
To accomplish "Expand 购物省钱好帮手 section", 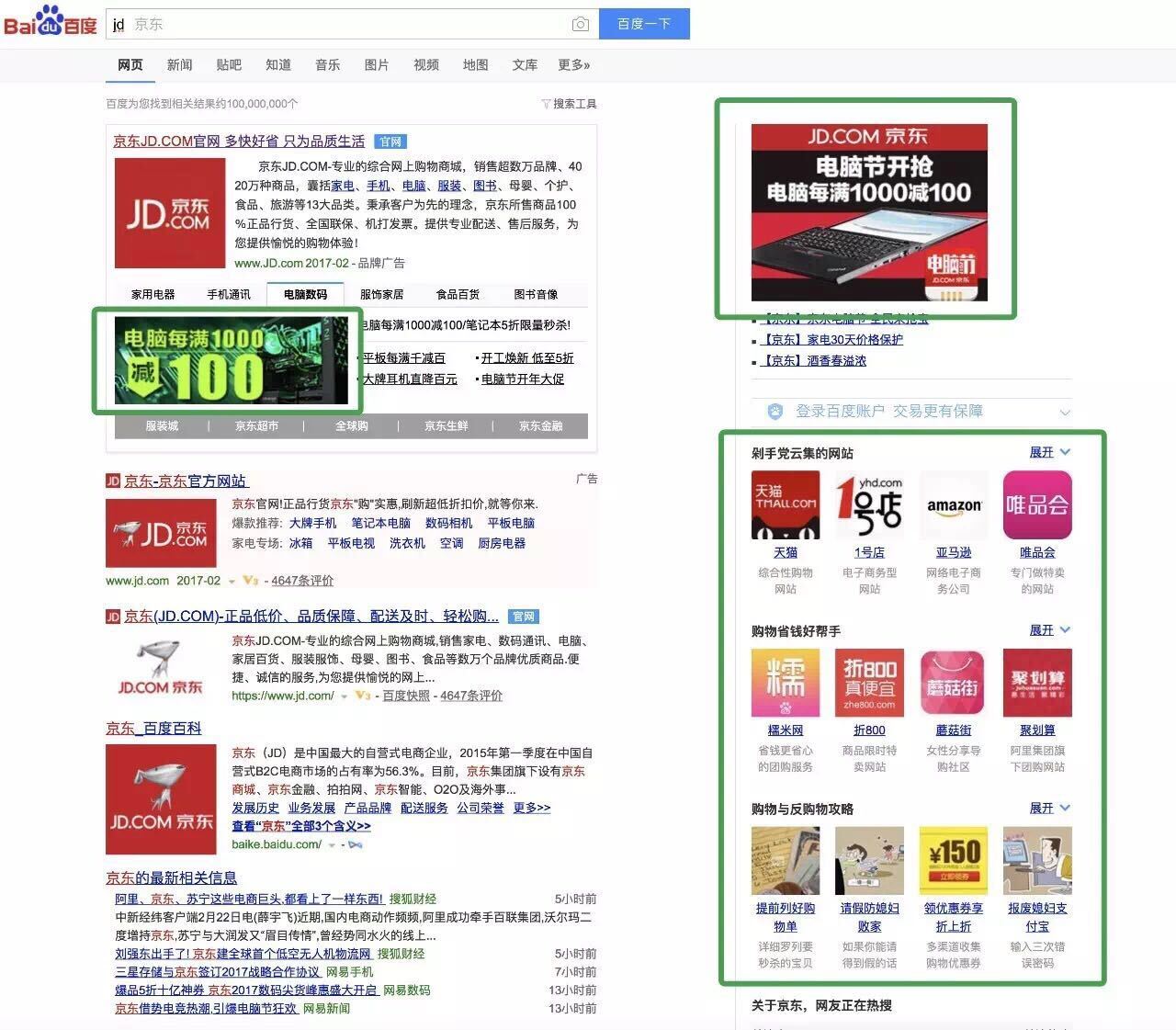I will click(1050, 630).
